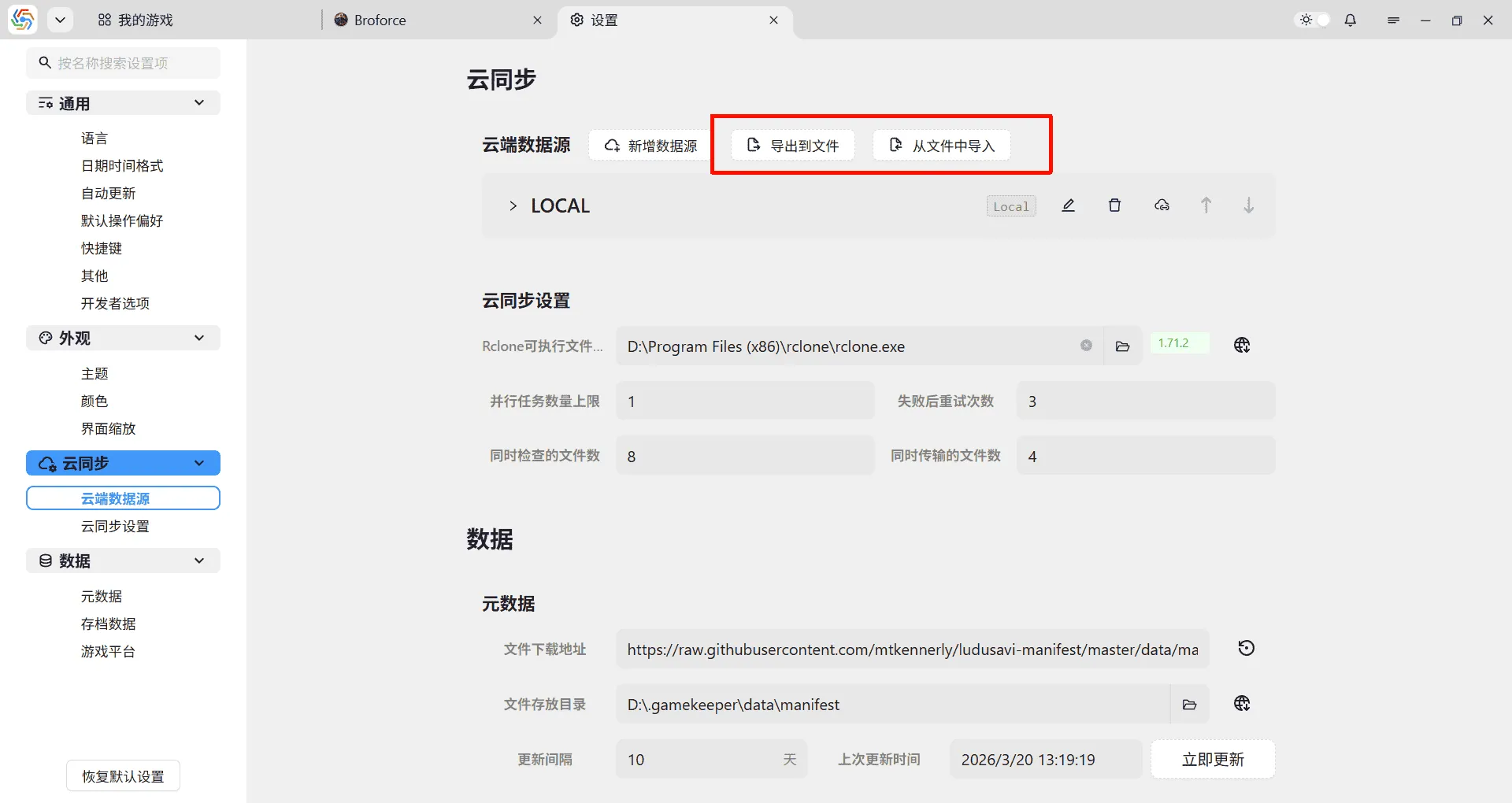
Task: Restore default metadata download URL
Action: pos(1245,648)
